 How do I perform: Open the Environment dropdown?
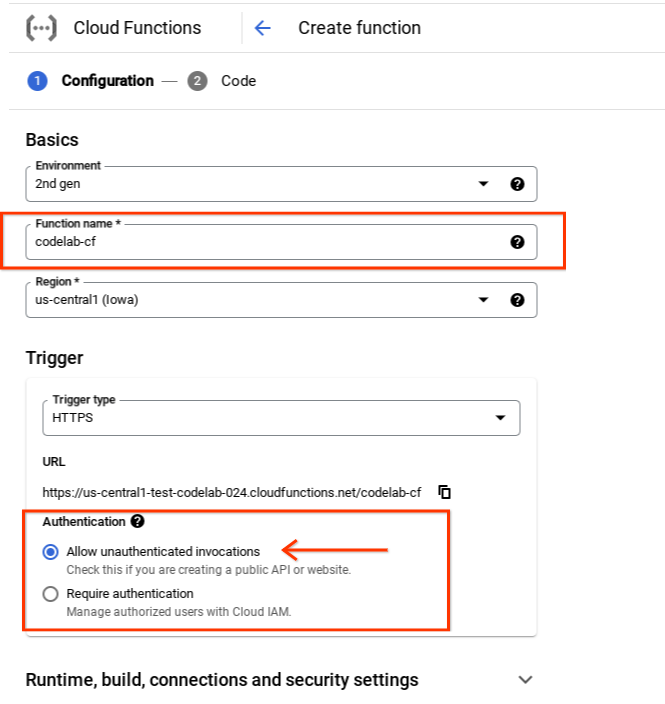coord(483,184)
